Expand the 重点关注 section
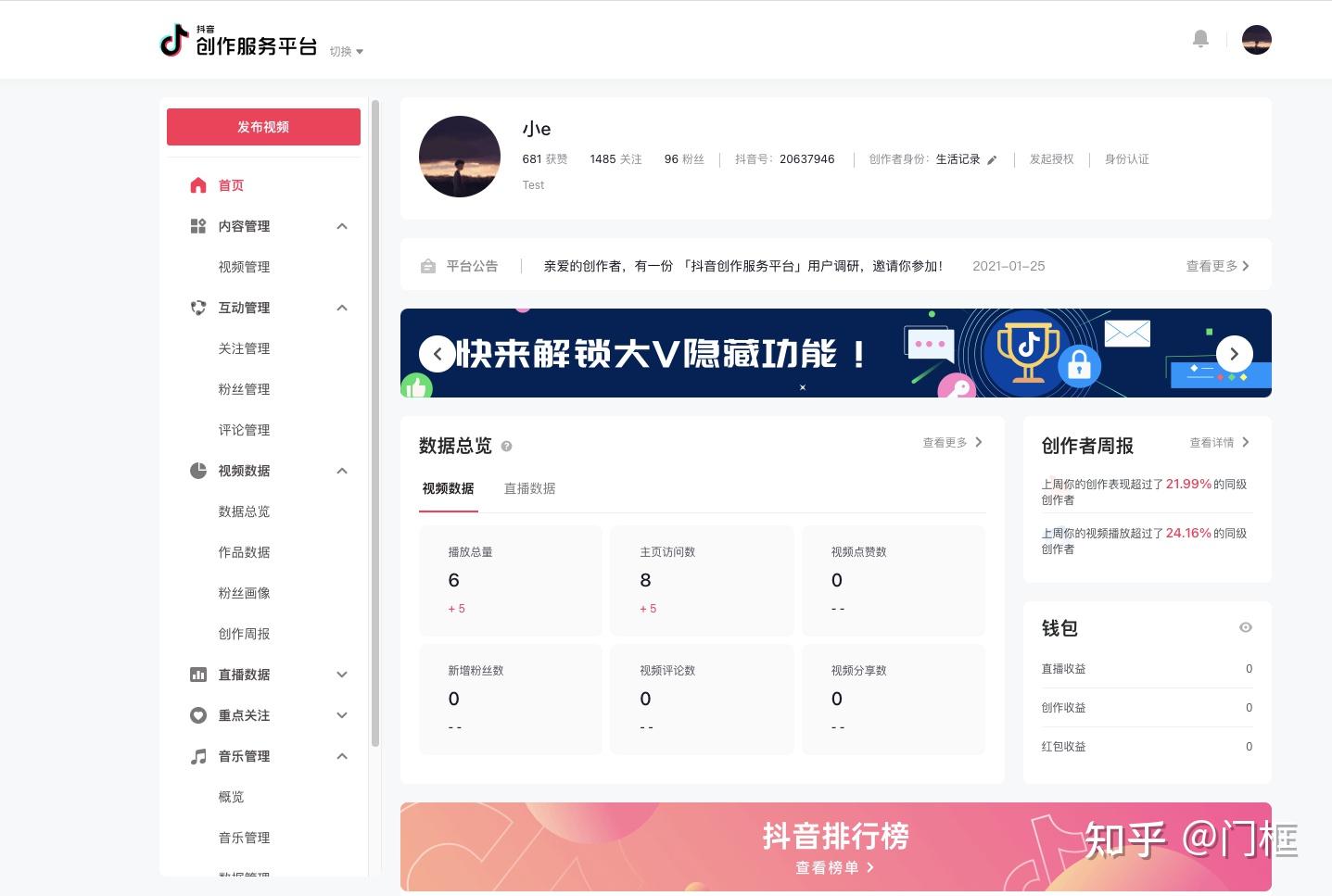 342,715
